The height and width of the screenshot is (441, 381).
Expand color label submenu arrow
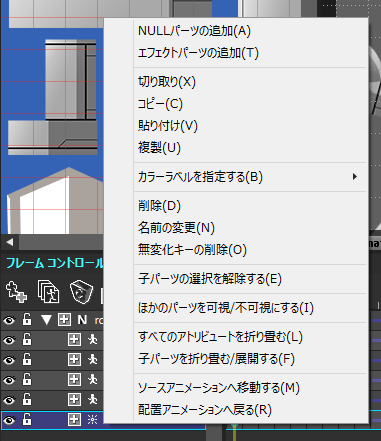coord(355,177)
